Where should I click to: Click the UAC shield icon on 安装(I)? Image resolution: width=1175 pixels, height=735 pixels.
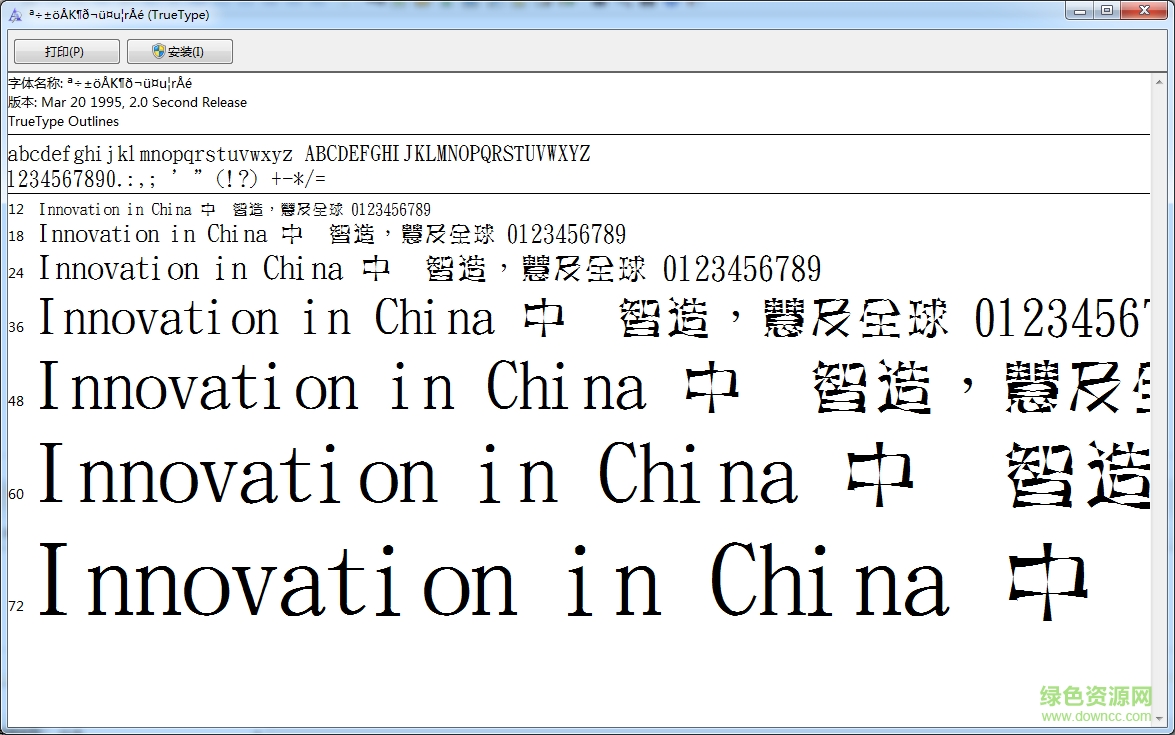click(x=158, y=50)
